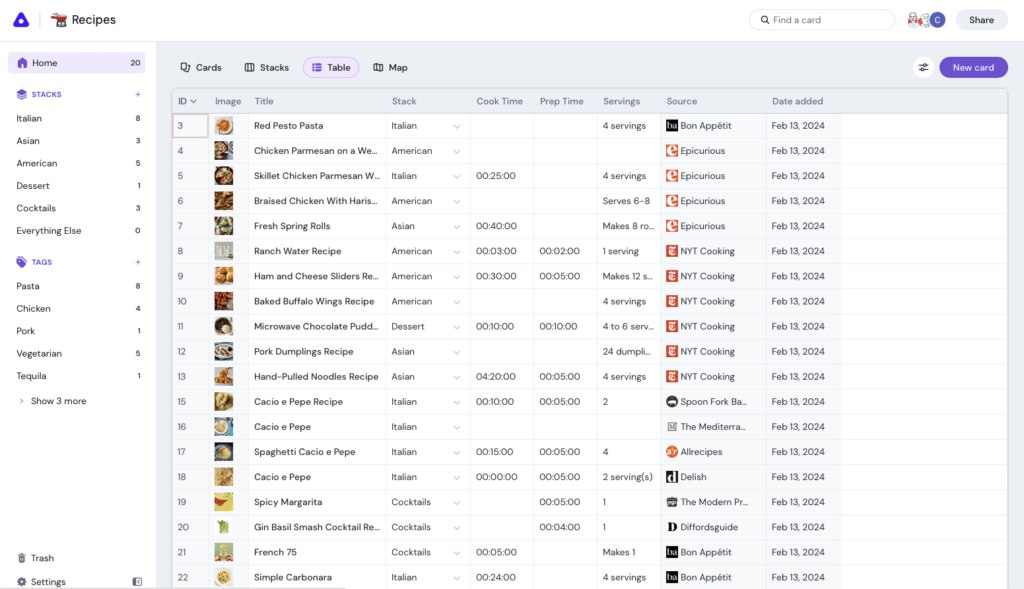The image size is (1024, 589).
Task: Click the Fresh Spring Rolls image thumbnail
Action: (224, 225)
